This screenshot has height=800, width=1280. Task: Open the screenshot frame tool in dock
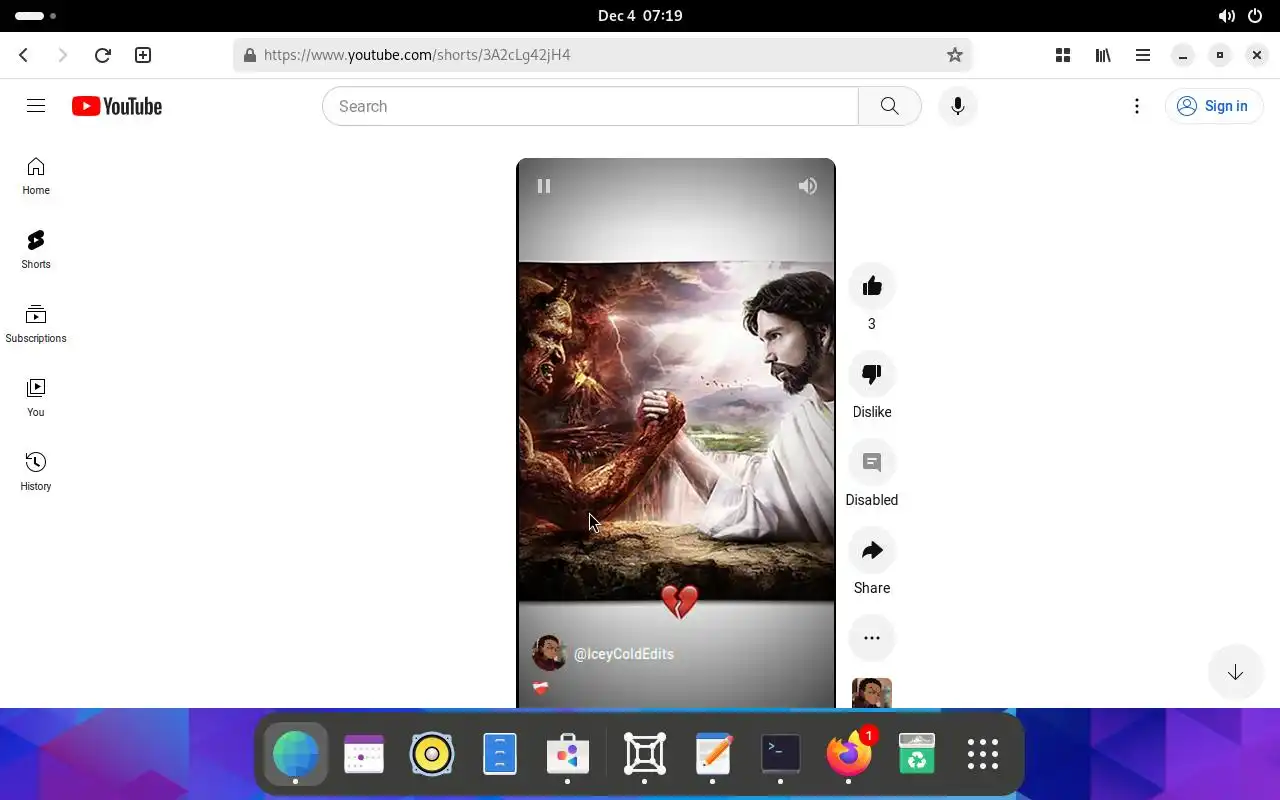pos(645,754)
